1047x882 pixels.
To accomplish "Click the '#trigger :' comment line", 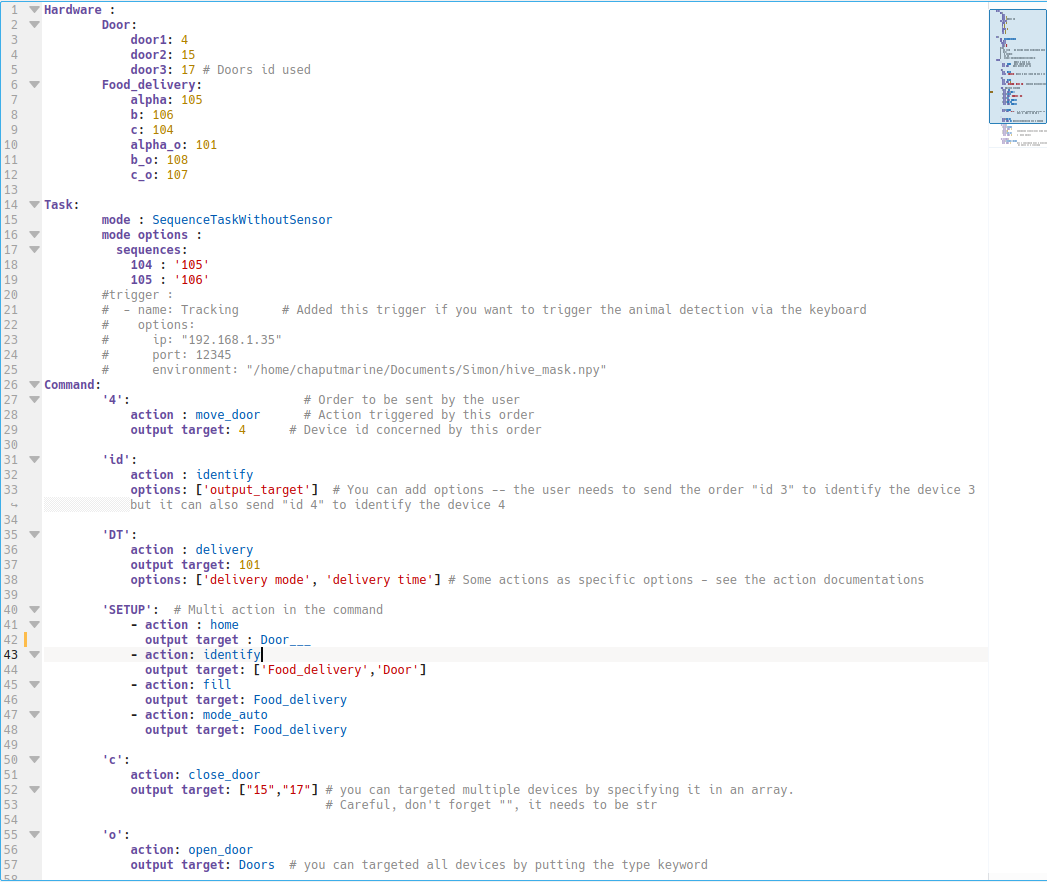I will [x=137, y=295].
